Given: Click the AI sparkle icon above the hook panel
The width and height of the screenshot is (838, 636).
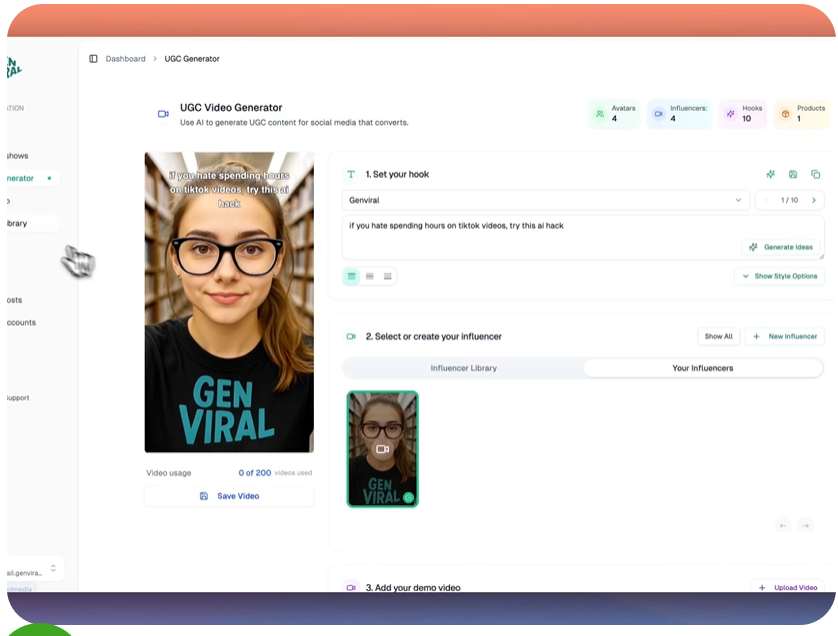Looking at the screenshot, I should [771, 174].
